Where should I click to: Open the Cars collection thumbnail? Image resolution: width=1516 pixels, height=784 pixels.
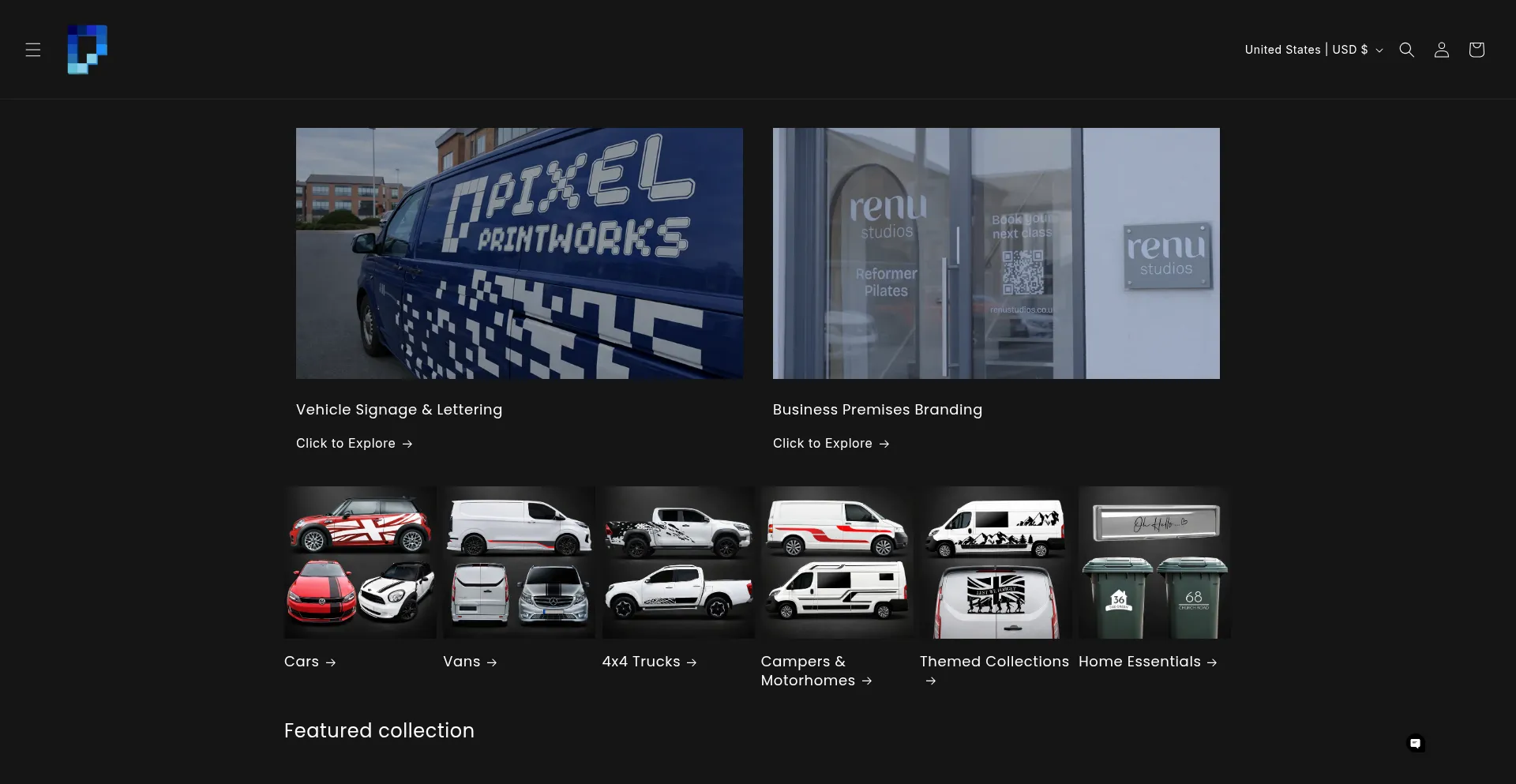tap(360, 562)
